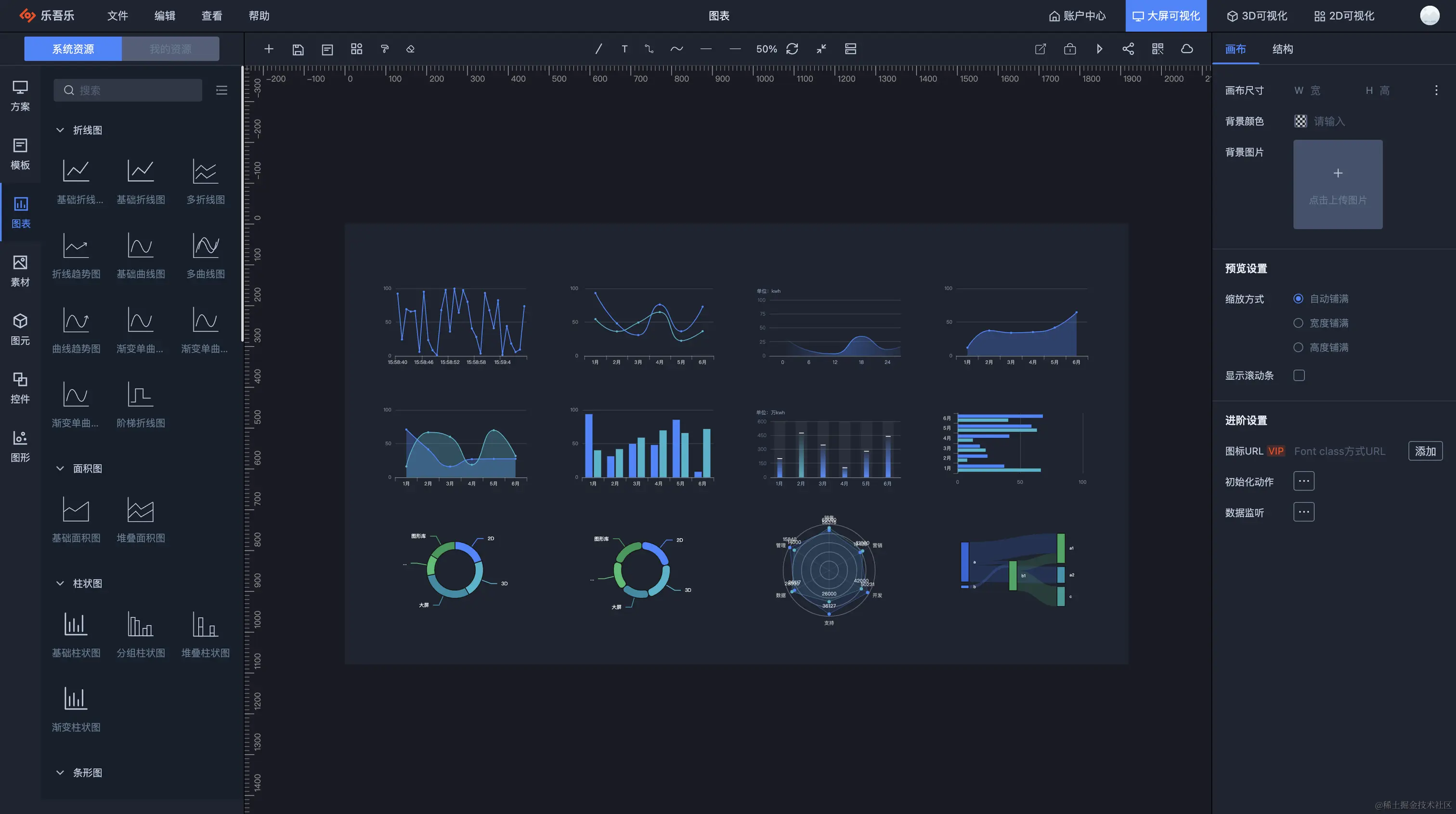
Task: Enable the 显示滚动条 checkbox
Action: pyautogui.click(x=1299, y=375)
